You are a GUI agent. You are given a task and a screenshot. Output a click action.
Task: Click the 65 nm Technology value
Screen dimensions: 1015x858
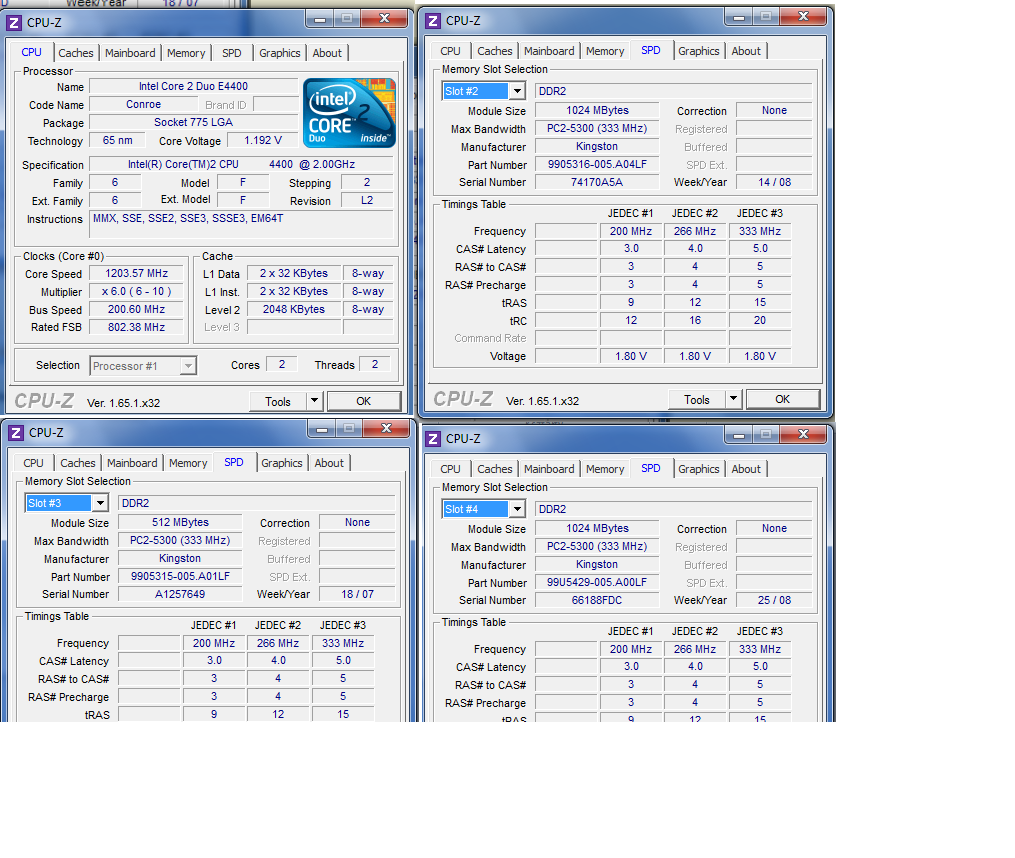tap(118, 141)
